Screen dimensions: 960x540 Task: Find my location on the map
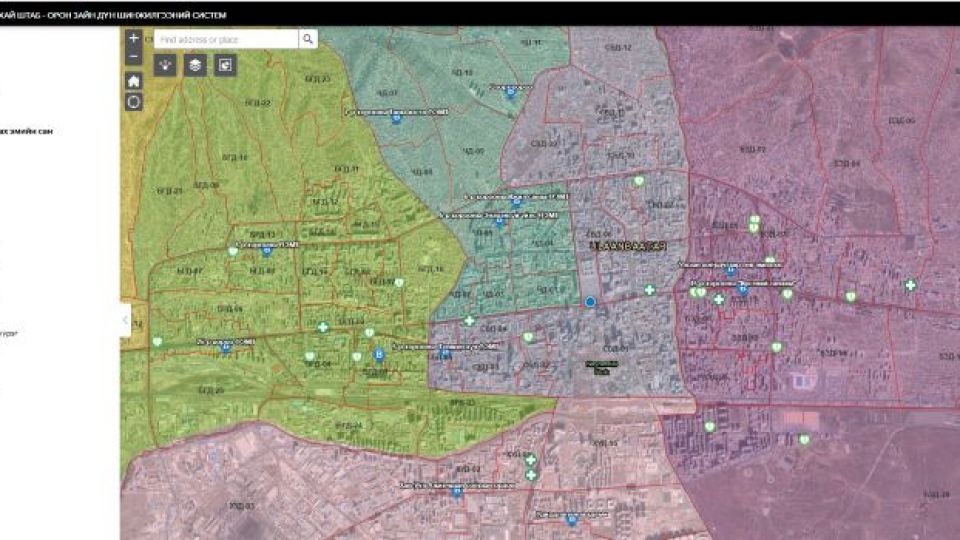[133, 102]
